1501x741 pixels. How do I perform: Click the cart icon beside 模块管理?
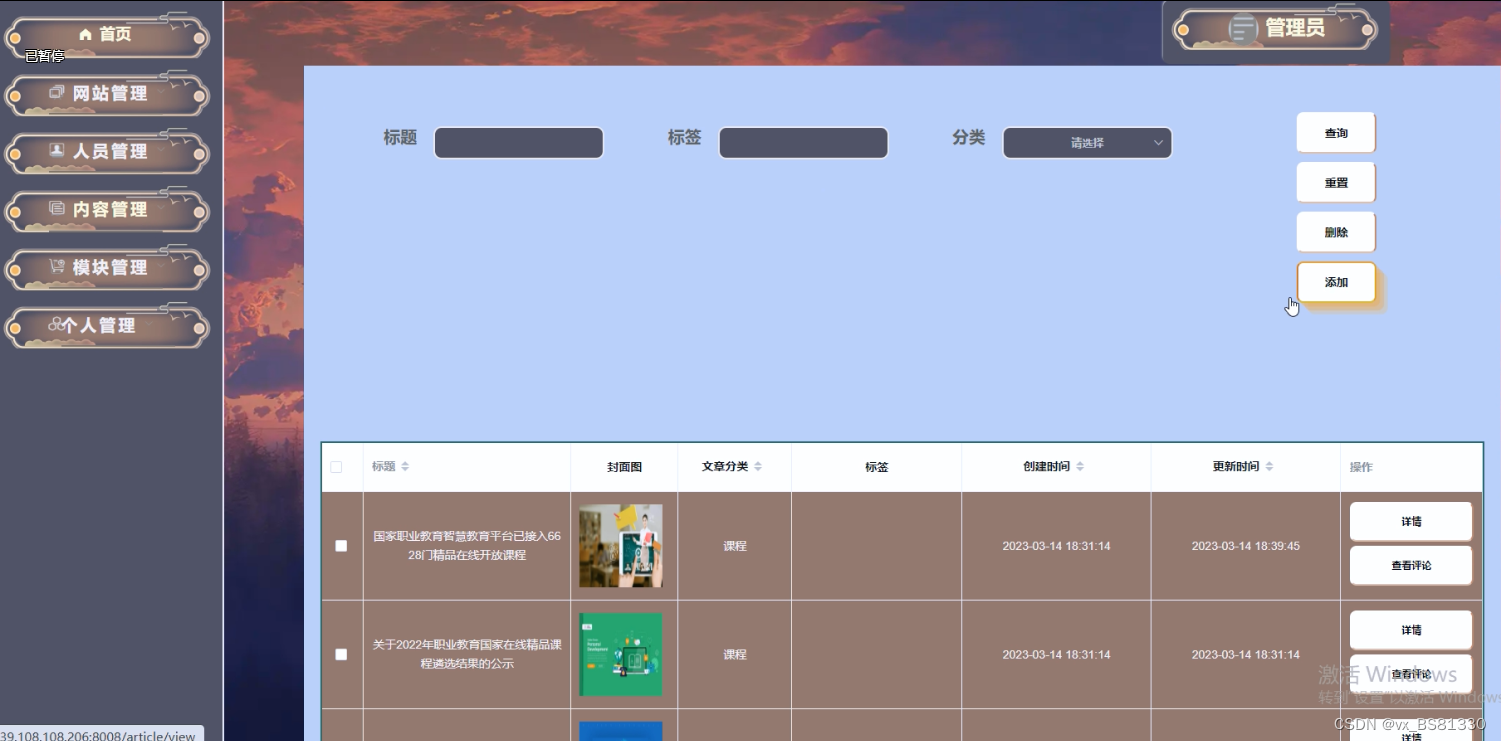point(57,267)
